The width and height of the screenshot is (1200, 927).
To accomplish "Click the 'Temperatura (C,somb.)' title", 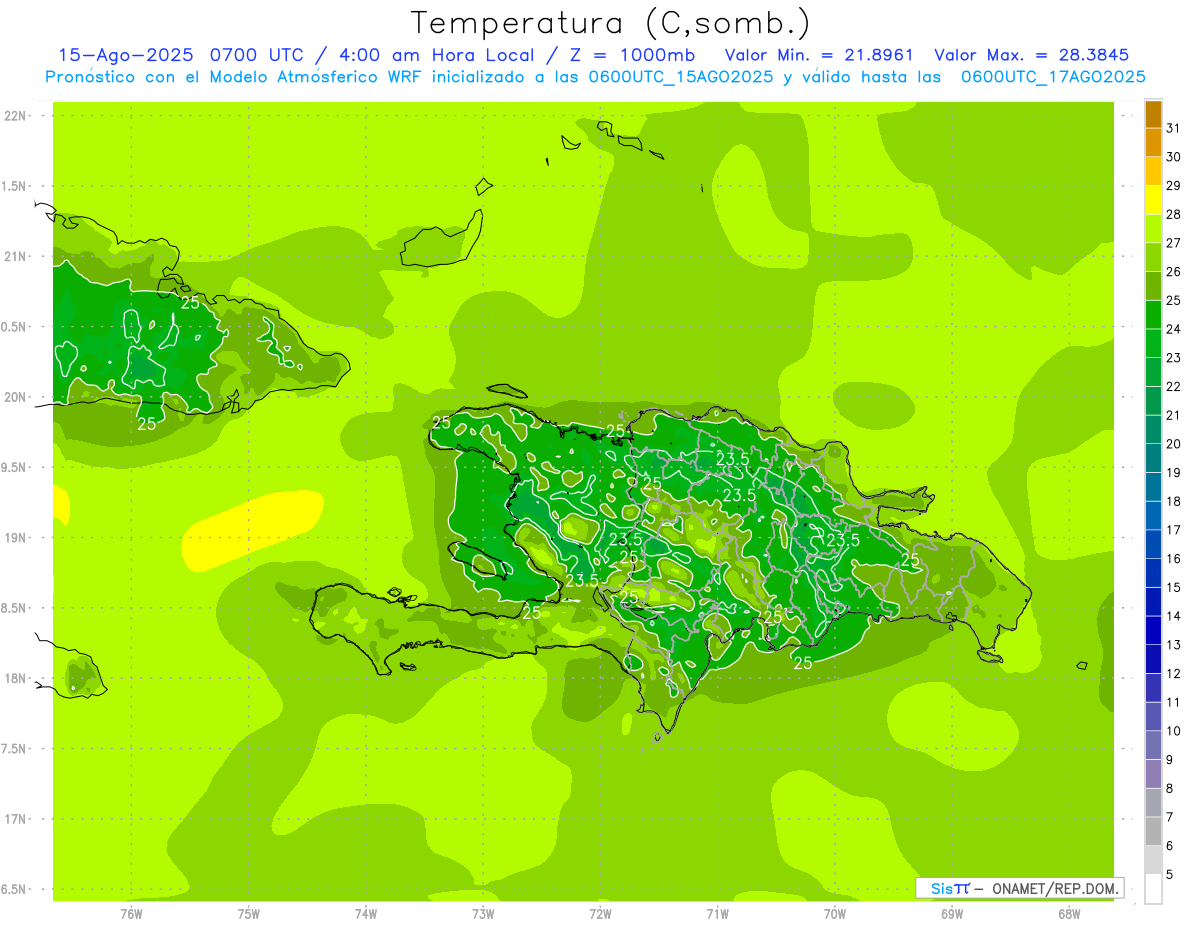I will pos(611,24).
